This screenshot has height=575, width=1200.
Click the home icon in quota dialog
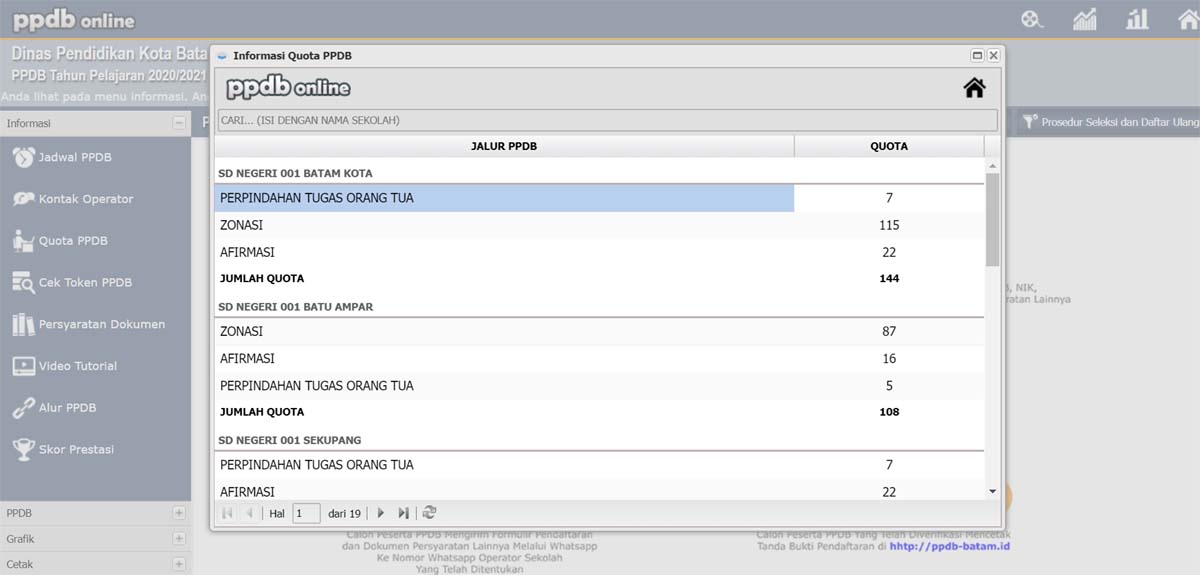coord(974,88)
